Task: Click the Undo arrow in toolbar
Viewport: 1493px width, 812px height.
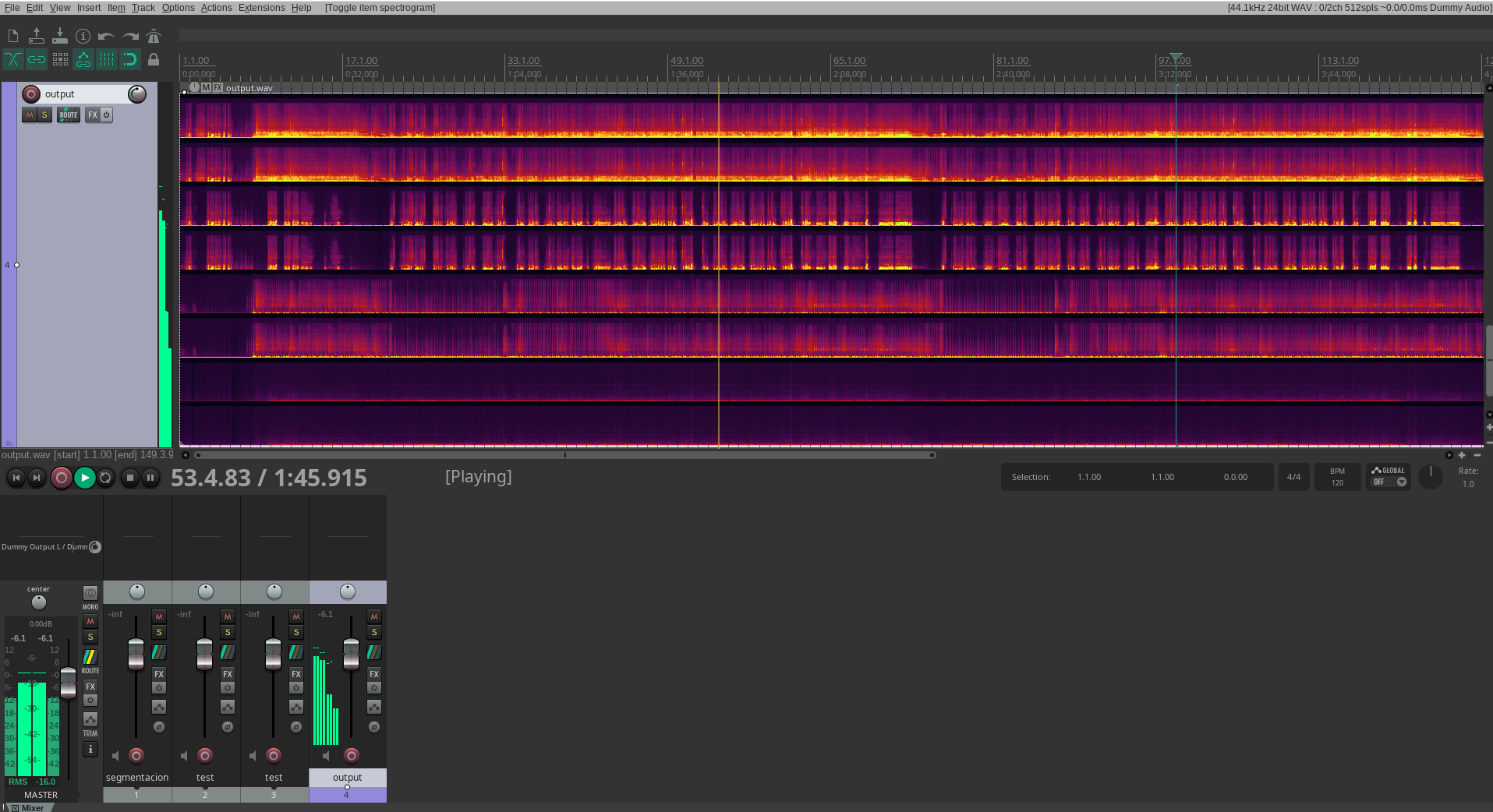Action: pos(106,37)
